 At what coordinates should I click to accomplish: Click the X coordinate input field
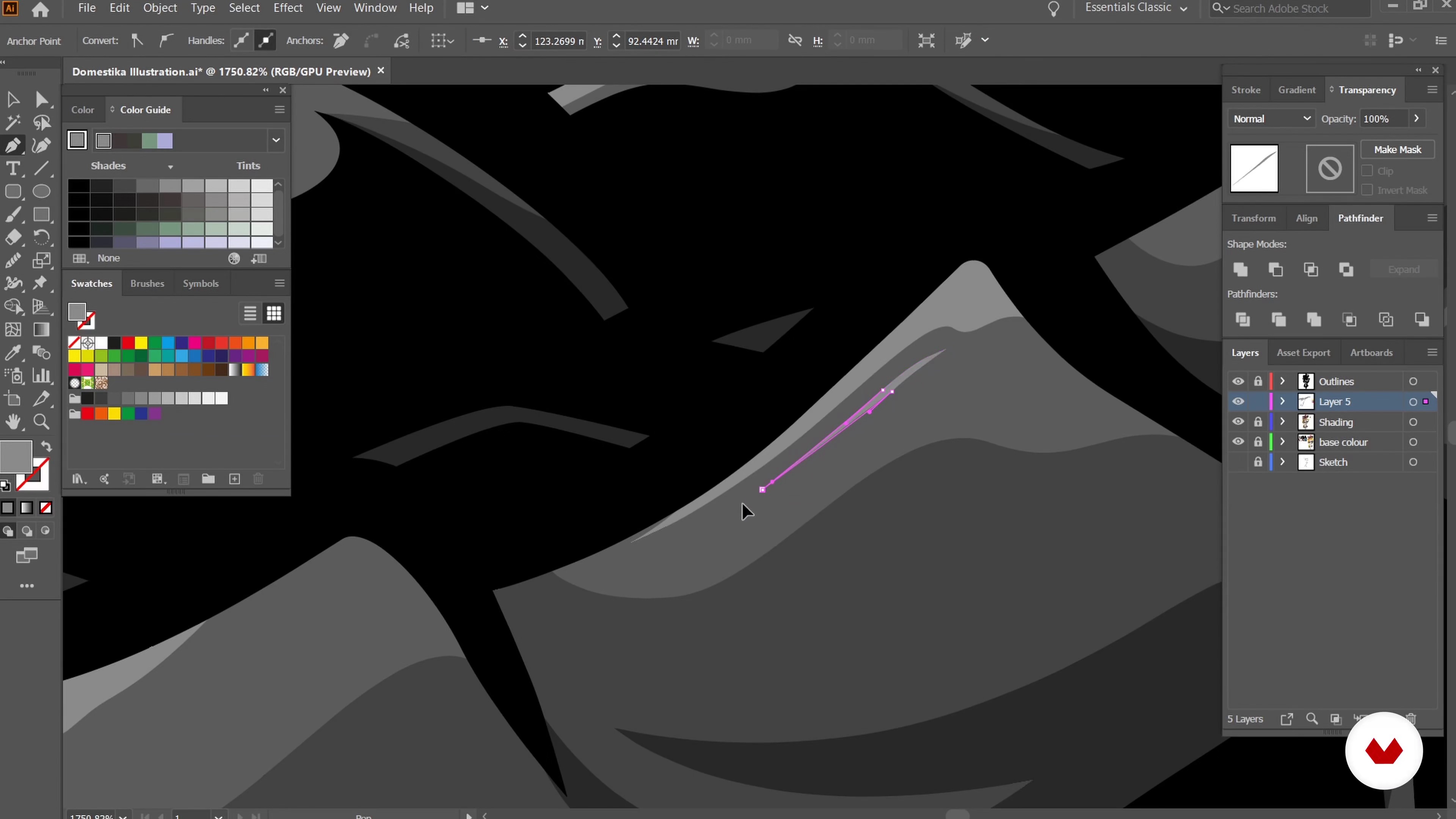click(559, 41)
